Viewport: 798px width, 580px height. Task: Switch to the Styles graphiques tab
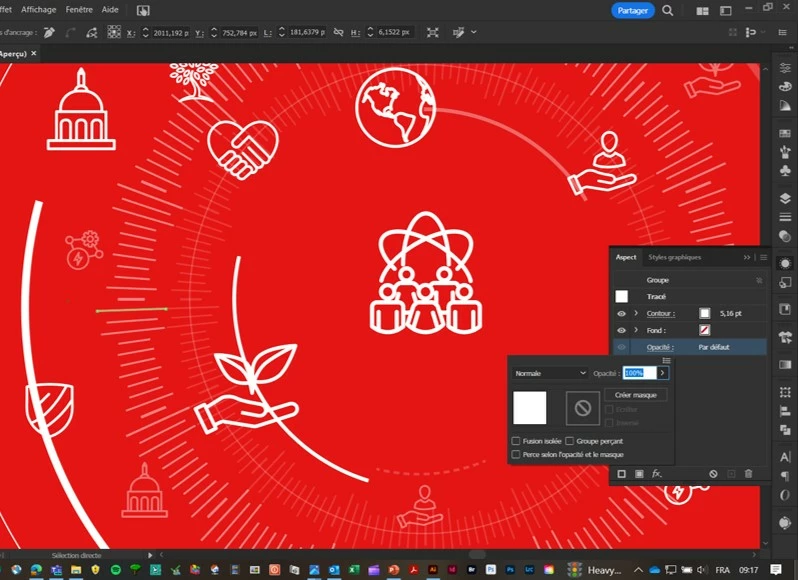(674, 257)
